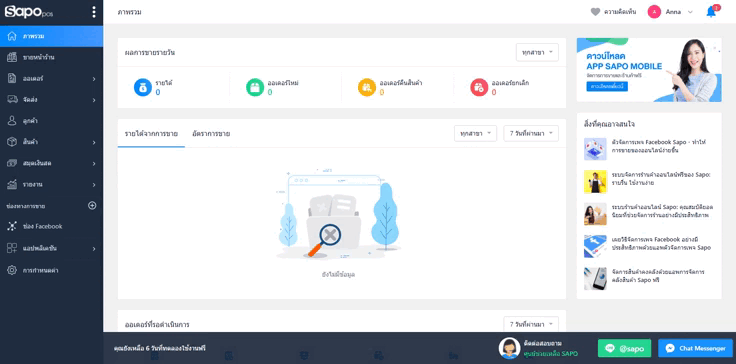Open the Anna account dropdown

pyautogui.click(x=670, y=12)
